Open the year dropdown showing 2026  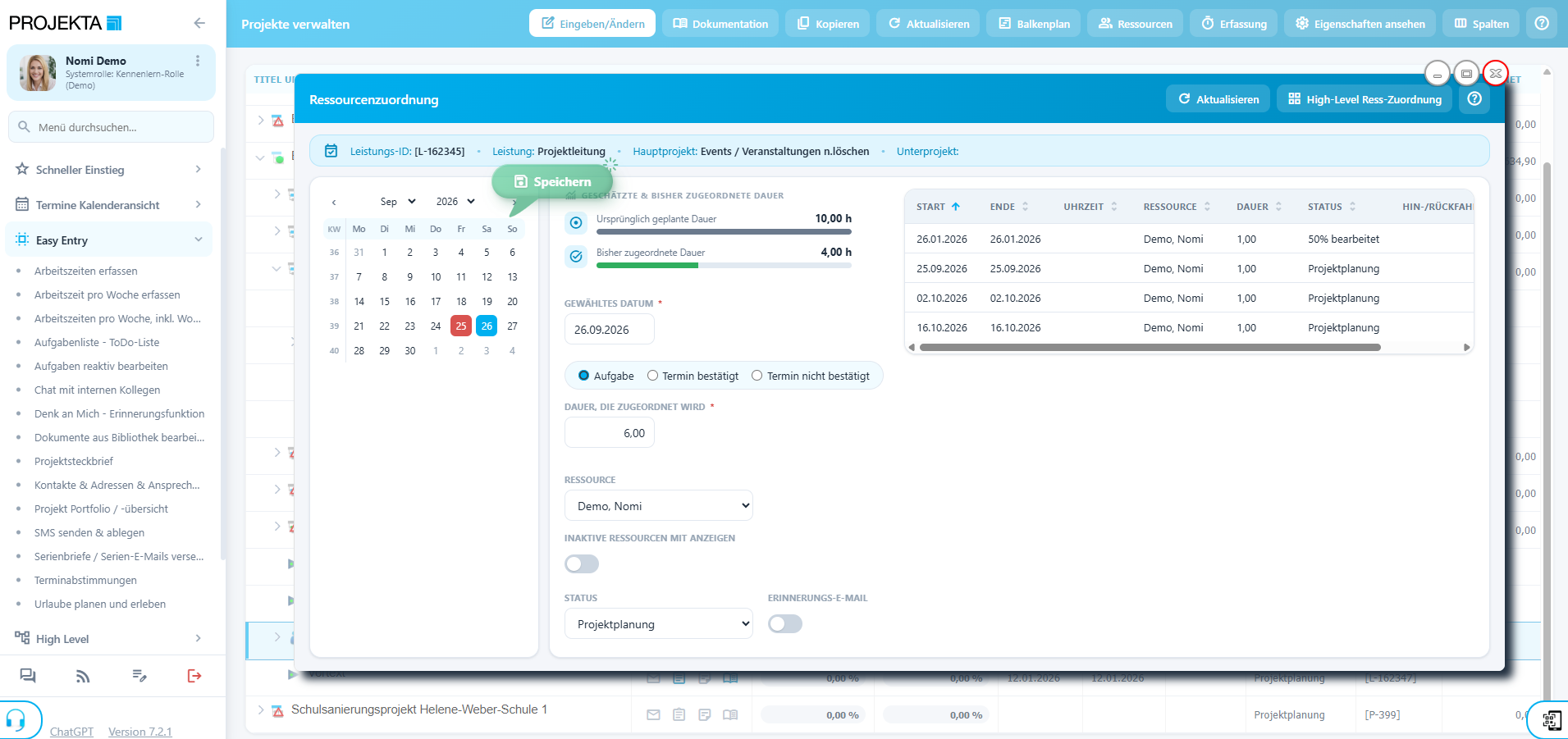[455, 202]
